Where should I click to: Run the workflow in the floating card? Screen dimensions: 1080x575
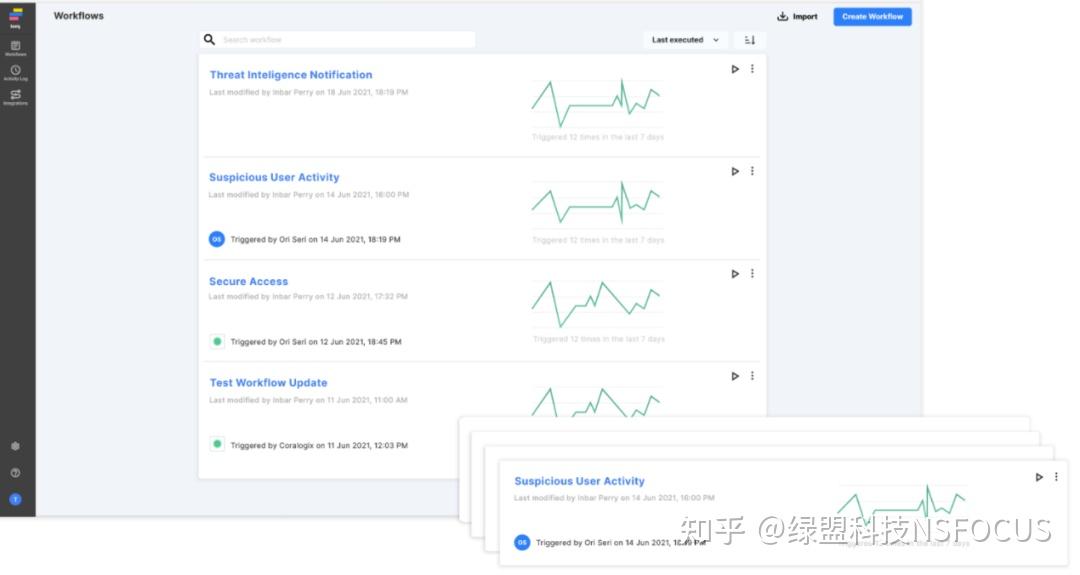[x=1039, y=477]
